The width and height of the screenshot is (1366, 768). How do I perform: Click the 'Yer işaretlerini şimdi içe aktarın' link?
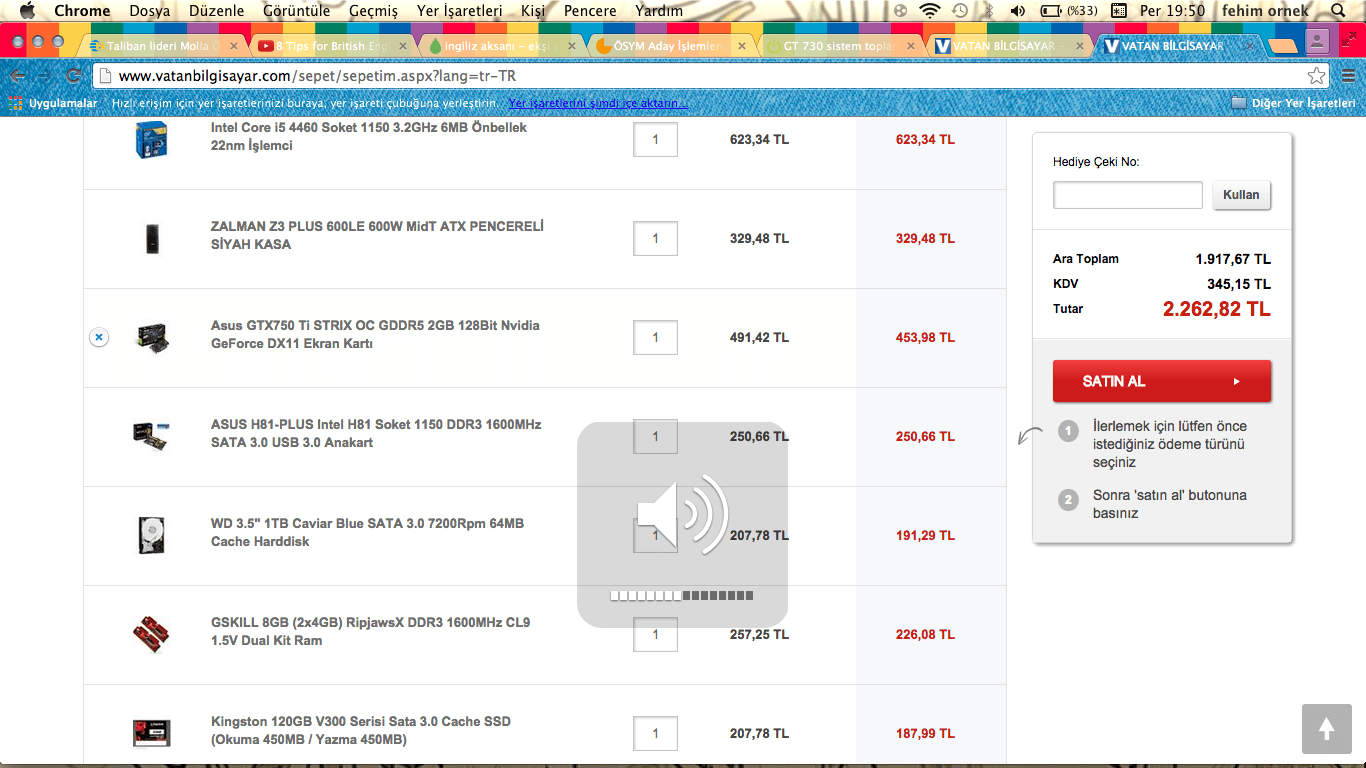point(598,103)
